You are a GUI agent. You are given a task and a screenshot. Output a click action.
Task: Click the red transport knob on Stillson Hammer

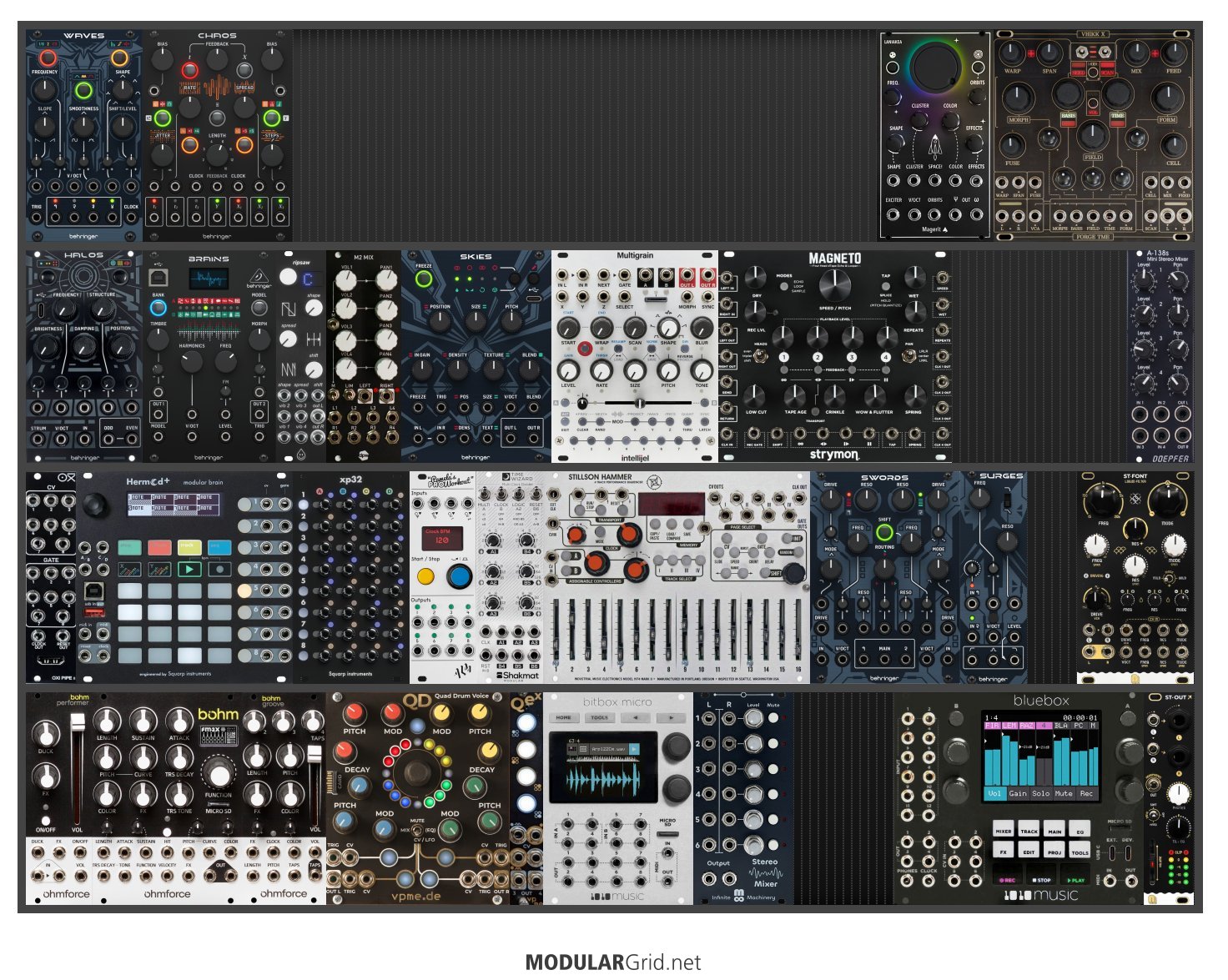(576, 535)
